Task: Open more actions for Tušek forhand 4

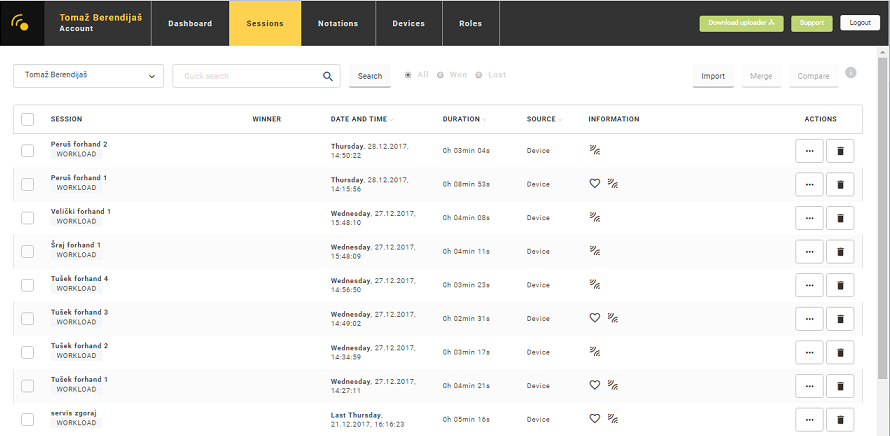Action: (x=809, y=285)
